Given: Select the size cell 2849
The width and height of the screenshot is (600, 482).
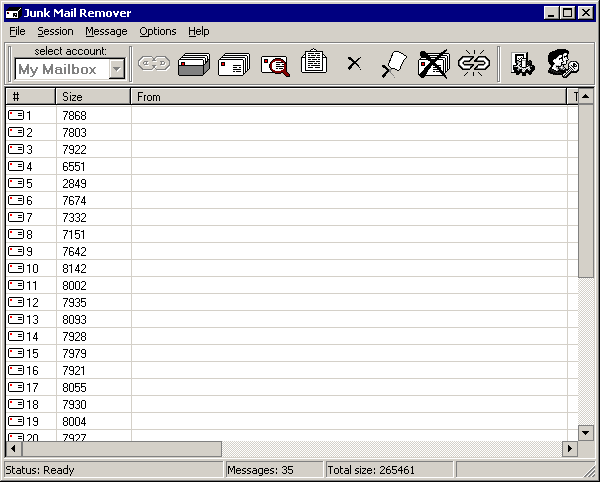Looking at the screenshot, I should tap(74, 183).
